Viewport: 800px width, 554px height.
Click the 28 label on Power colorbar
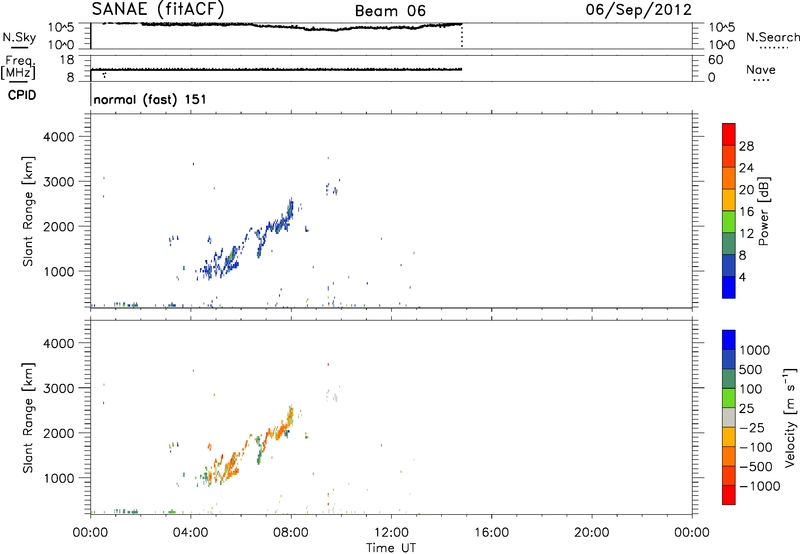(746, 146)
